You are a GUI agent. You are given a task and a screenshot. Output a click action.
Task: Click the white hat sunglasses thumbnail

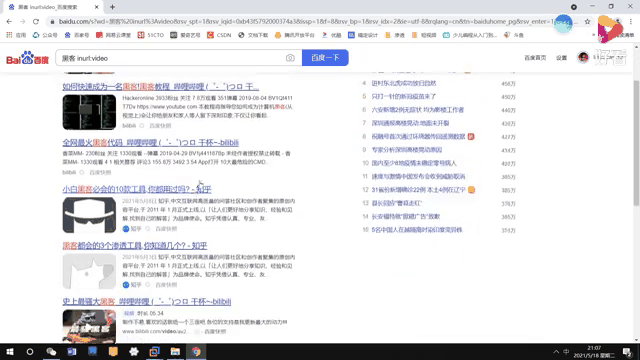click(89, 215)
